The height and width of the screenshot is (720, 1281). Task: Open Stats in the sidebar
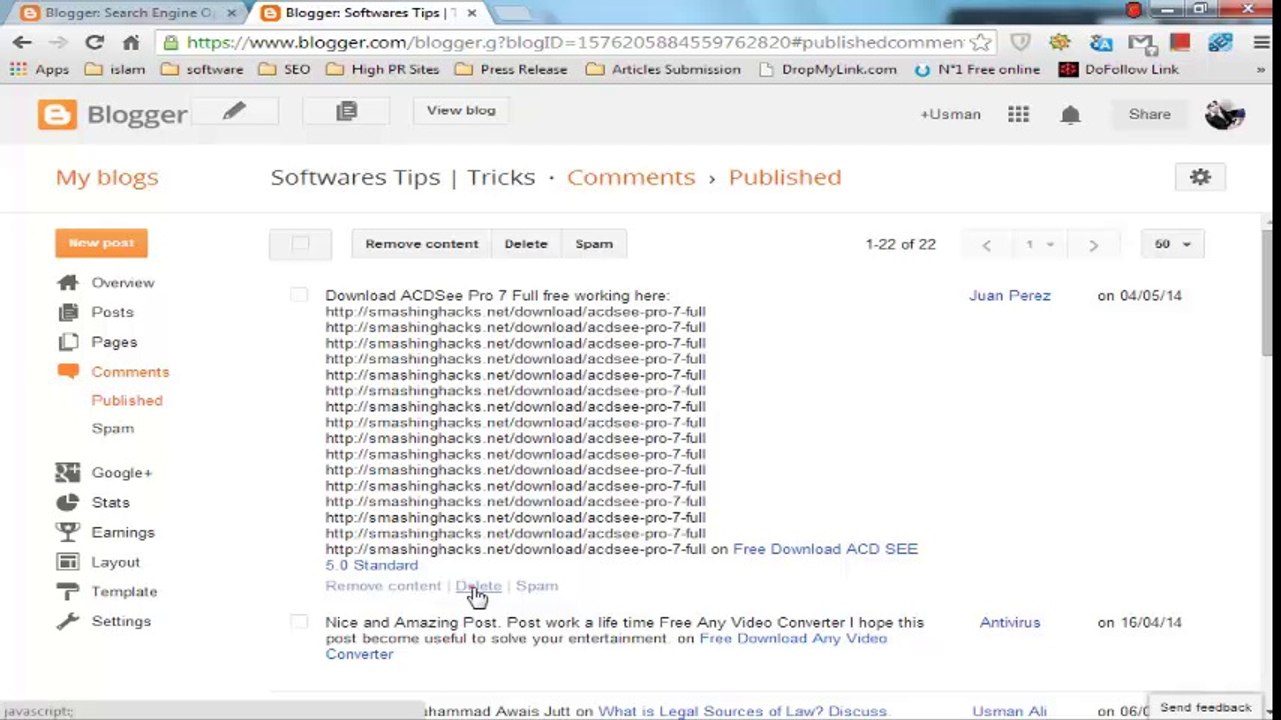point(110,502)
